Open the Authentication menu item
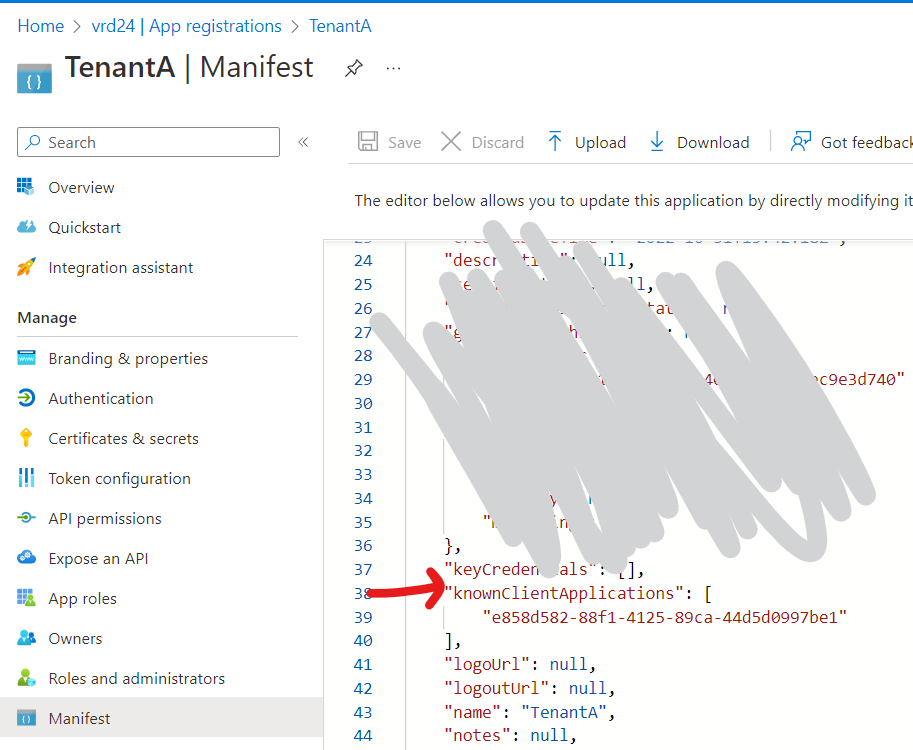Viewport: 913px width, 750px height. click(x=101, y=399)
